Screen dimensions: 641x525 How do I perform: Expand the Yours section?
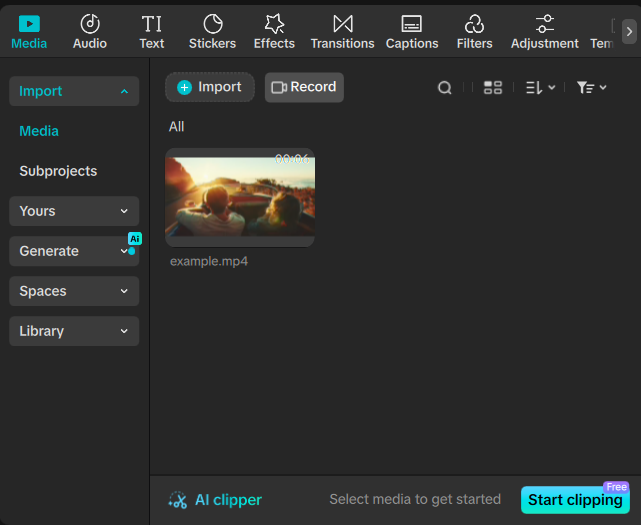pos(74,211)
